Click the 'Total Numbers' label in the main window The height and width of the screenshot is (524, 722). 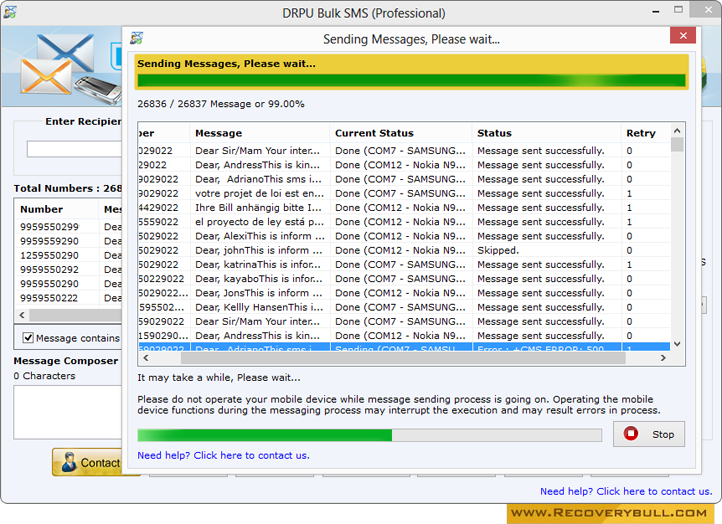tap(68, 188)
